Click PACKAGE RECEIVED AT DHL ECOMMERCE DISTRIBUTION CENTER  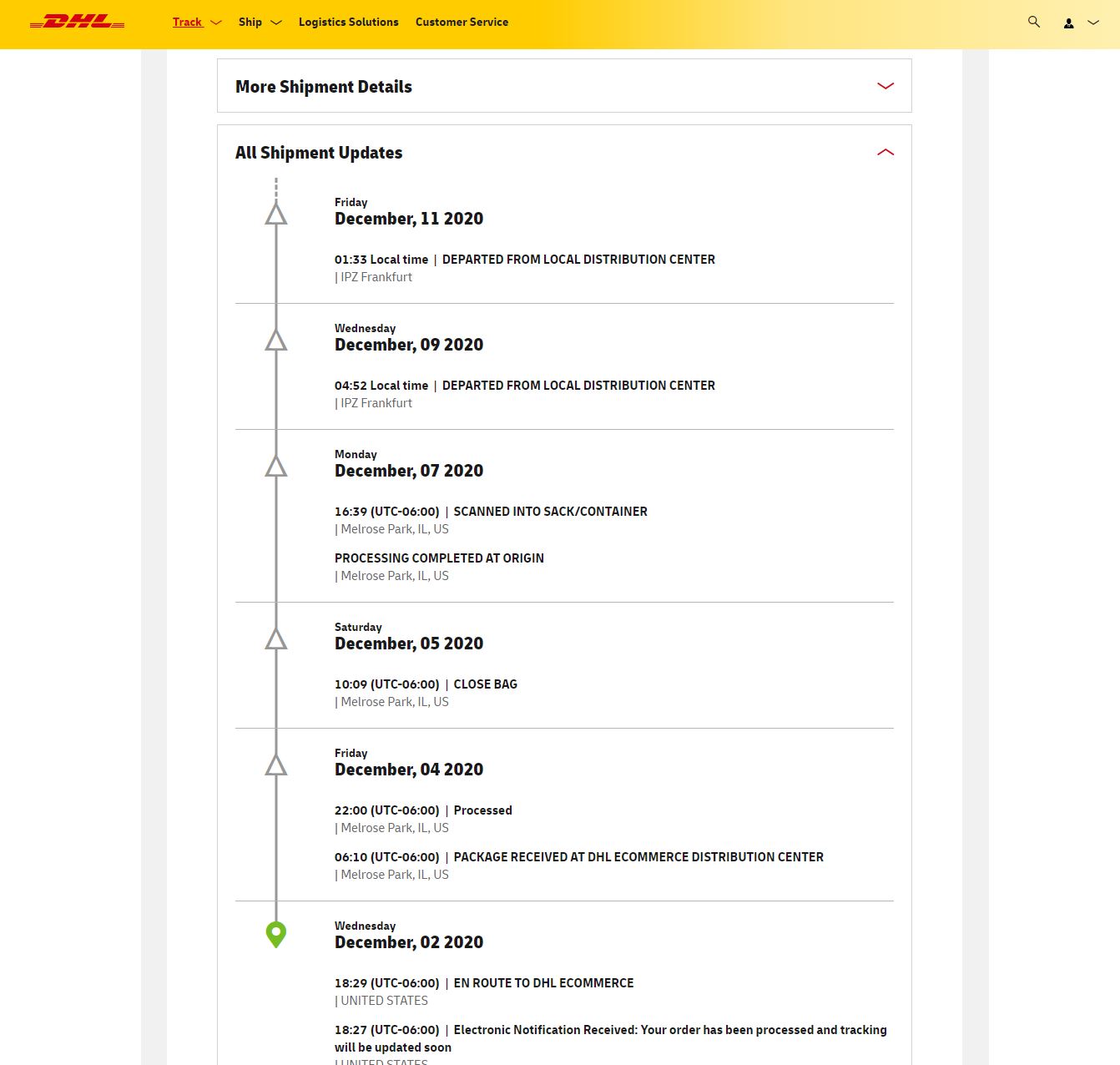pos(638,857)
